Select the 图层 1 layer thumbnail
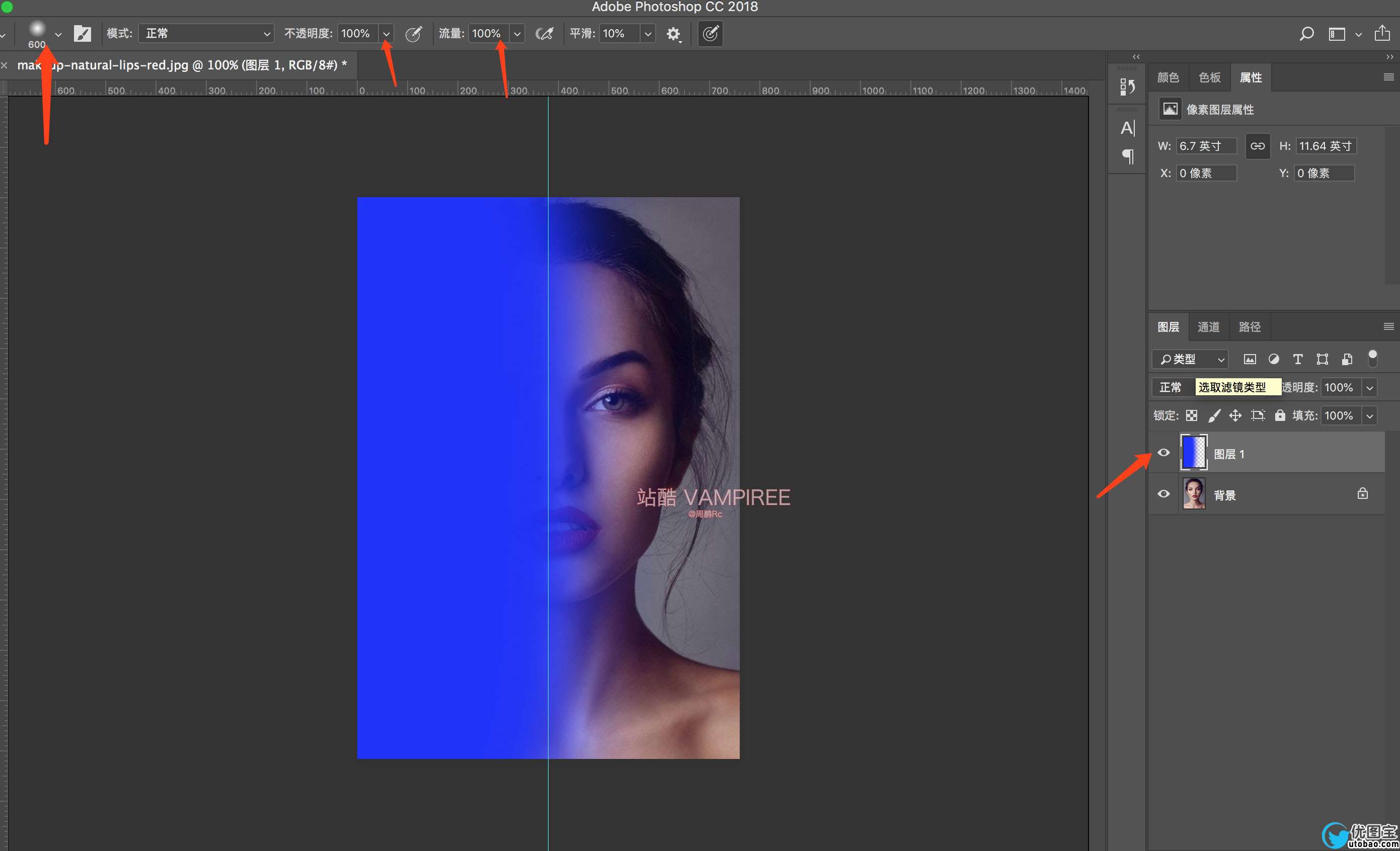The width and height of the screenshot is (1400, 851). 1193,453
